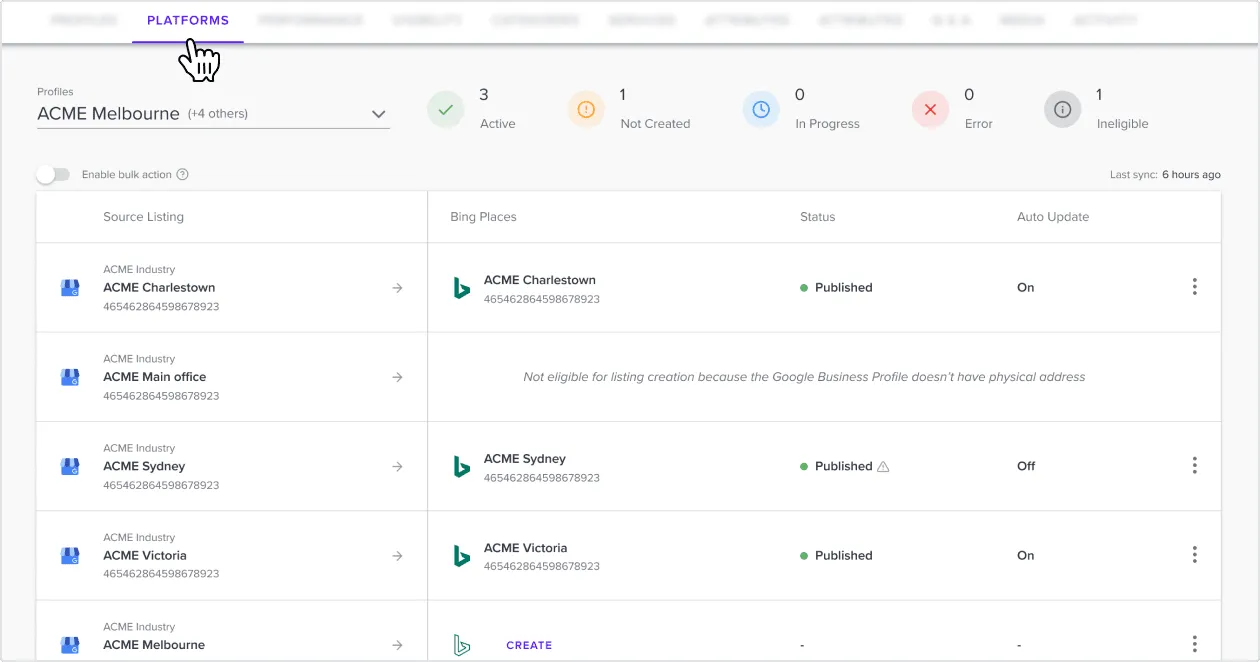
Task: Click the Active count label
Action: point(497,124)
